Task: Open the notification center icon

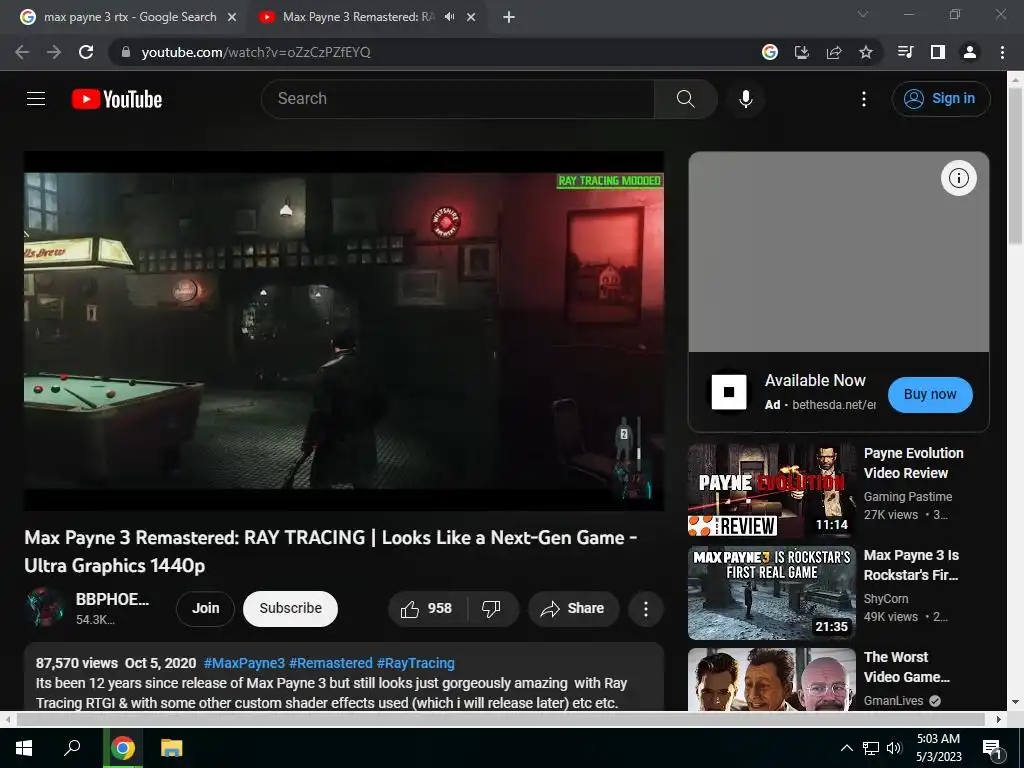Action: [992, 749]
